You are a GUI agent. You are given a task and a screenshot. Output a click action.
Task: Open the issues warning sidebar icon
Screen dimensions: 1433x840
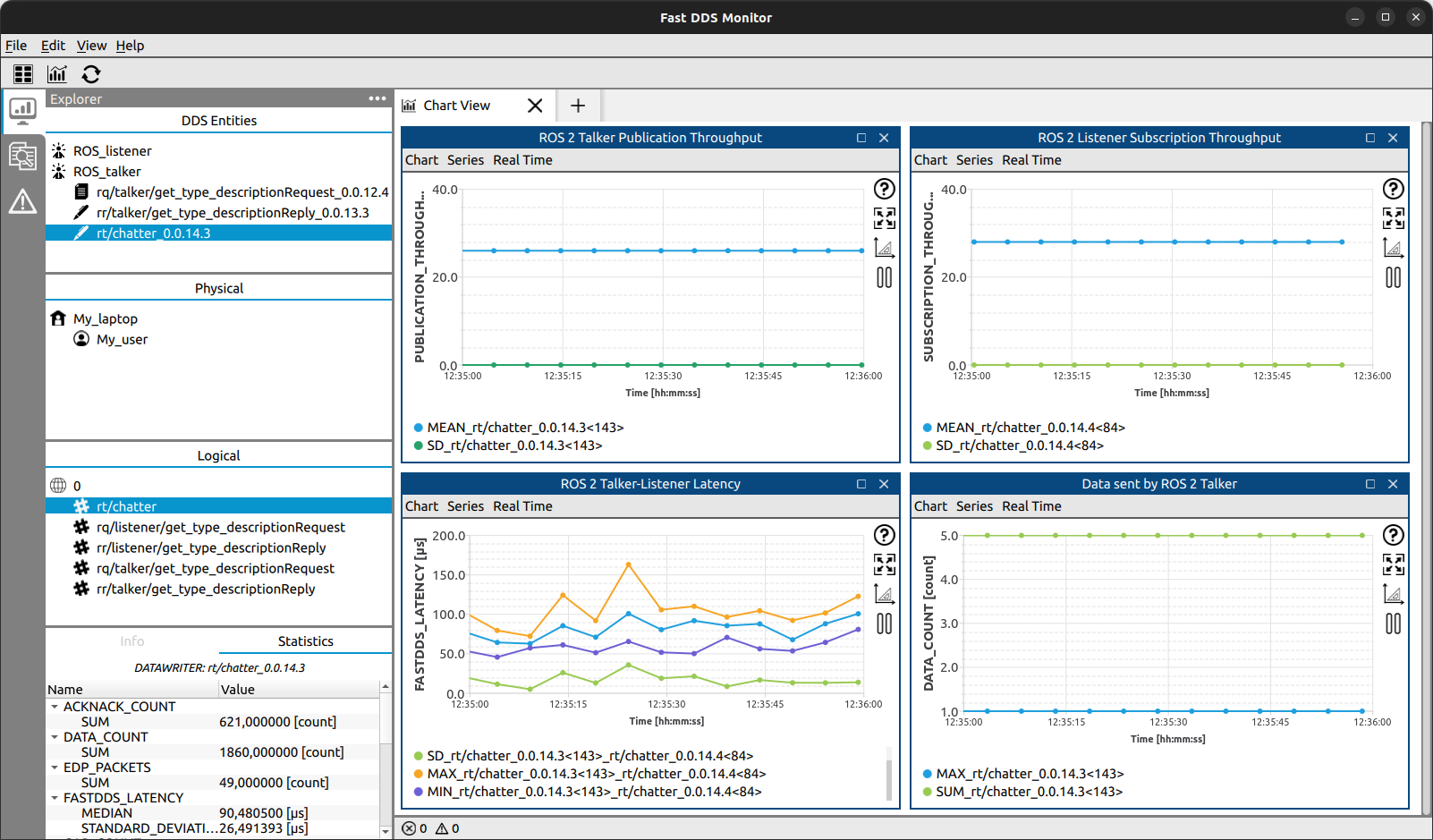tap(22, 202)
